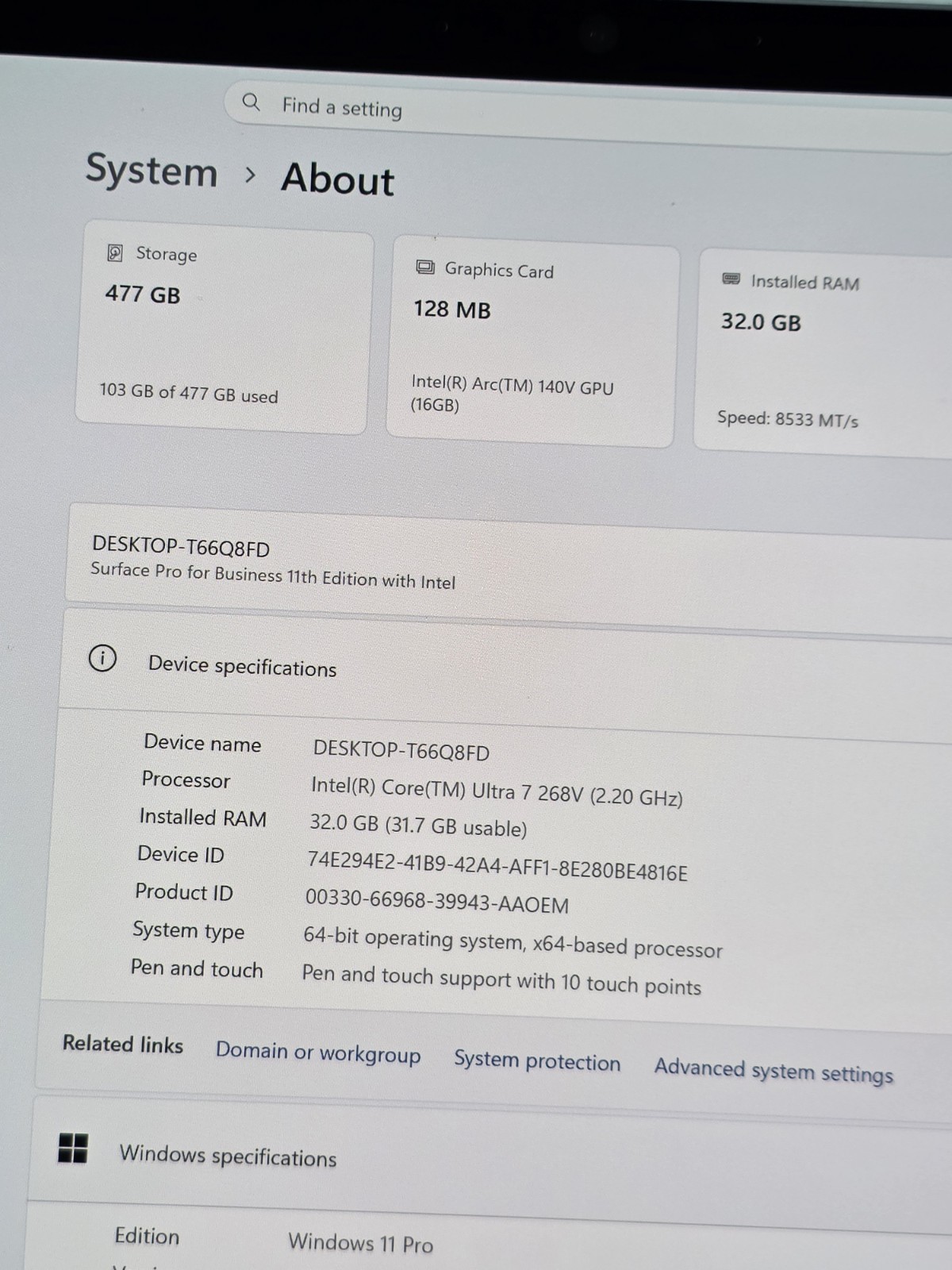Select the 32.0 GB (31.7 GB usable) value
The width and height of the screenshot is (952, 1270).
(x=418, y=825)
